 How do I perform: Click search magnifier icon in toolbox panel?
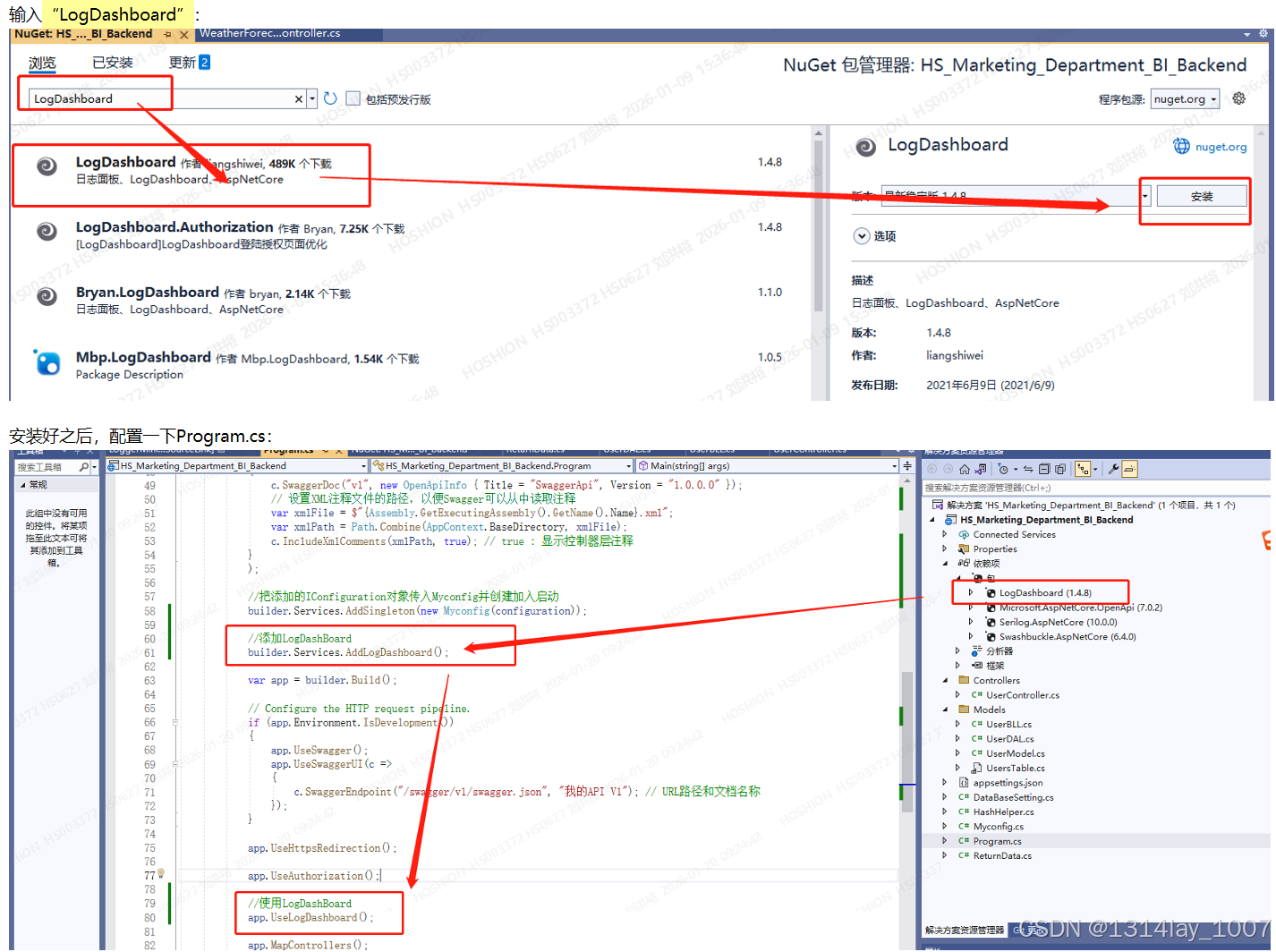(83, 467)
